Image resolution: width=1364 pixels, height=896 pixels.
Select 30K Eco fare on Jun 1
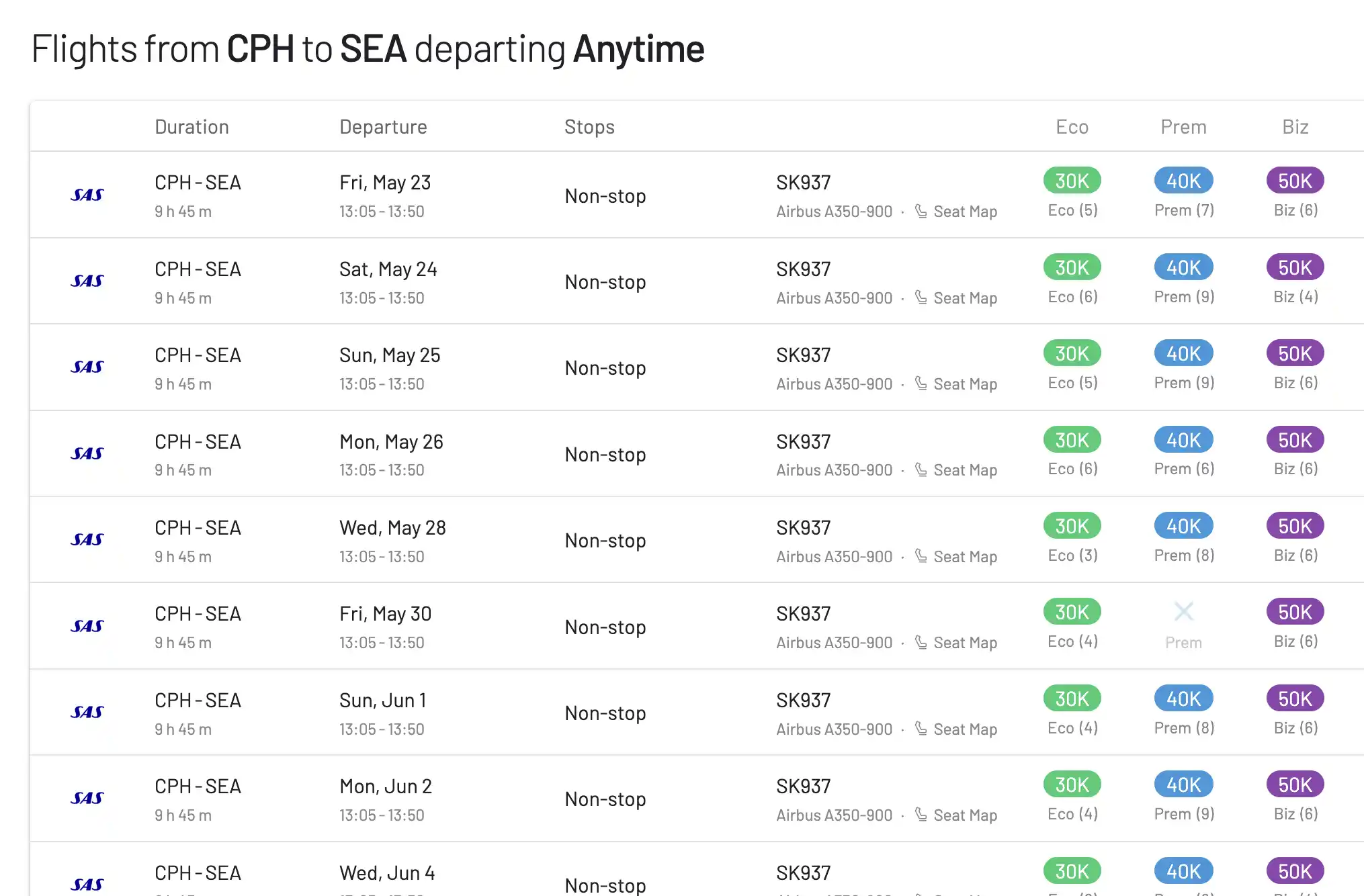tap(1072, 699)
